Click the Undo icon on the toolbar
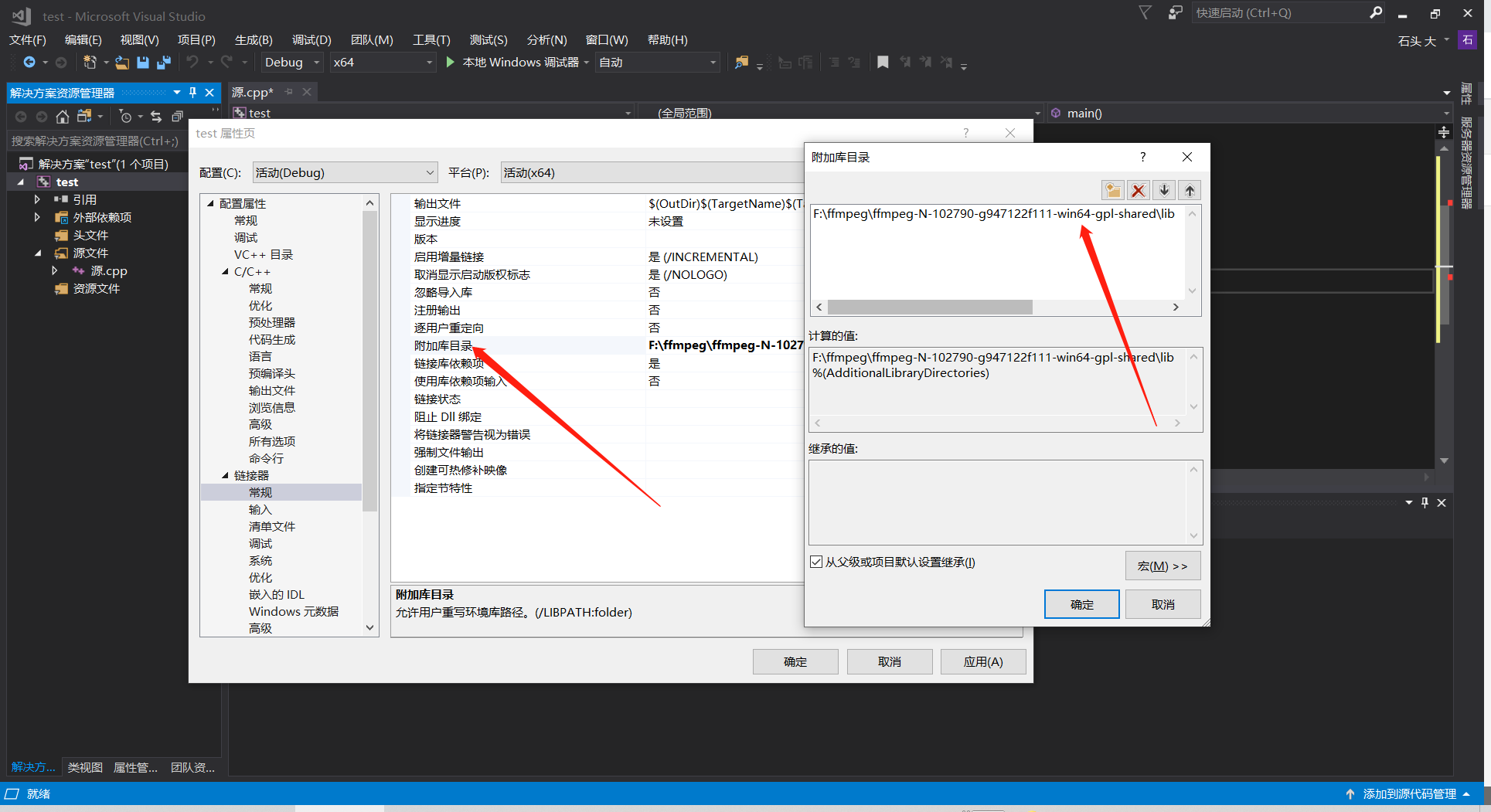Screen dimensions: 1491x812 195,62
